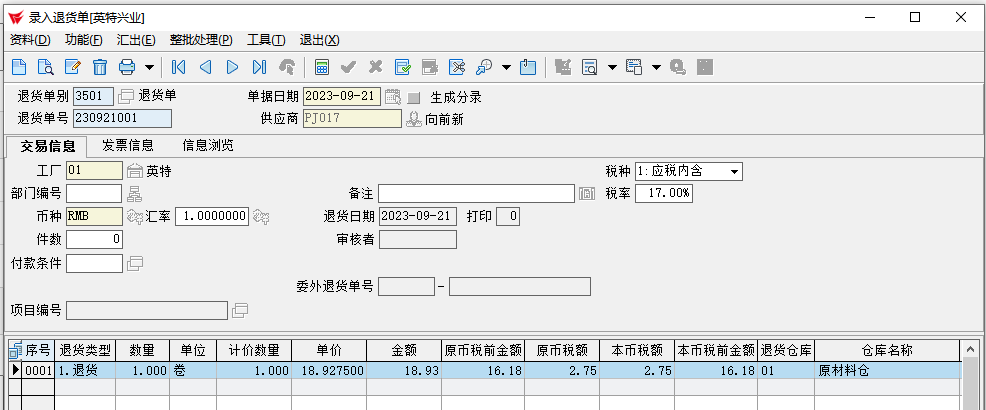The width and height of the screenshot is (986, 410).
Task: Select grid row 0001 退货类型 cell
Action: click(x=85, y=370)
